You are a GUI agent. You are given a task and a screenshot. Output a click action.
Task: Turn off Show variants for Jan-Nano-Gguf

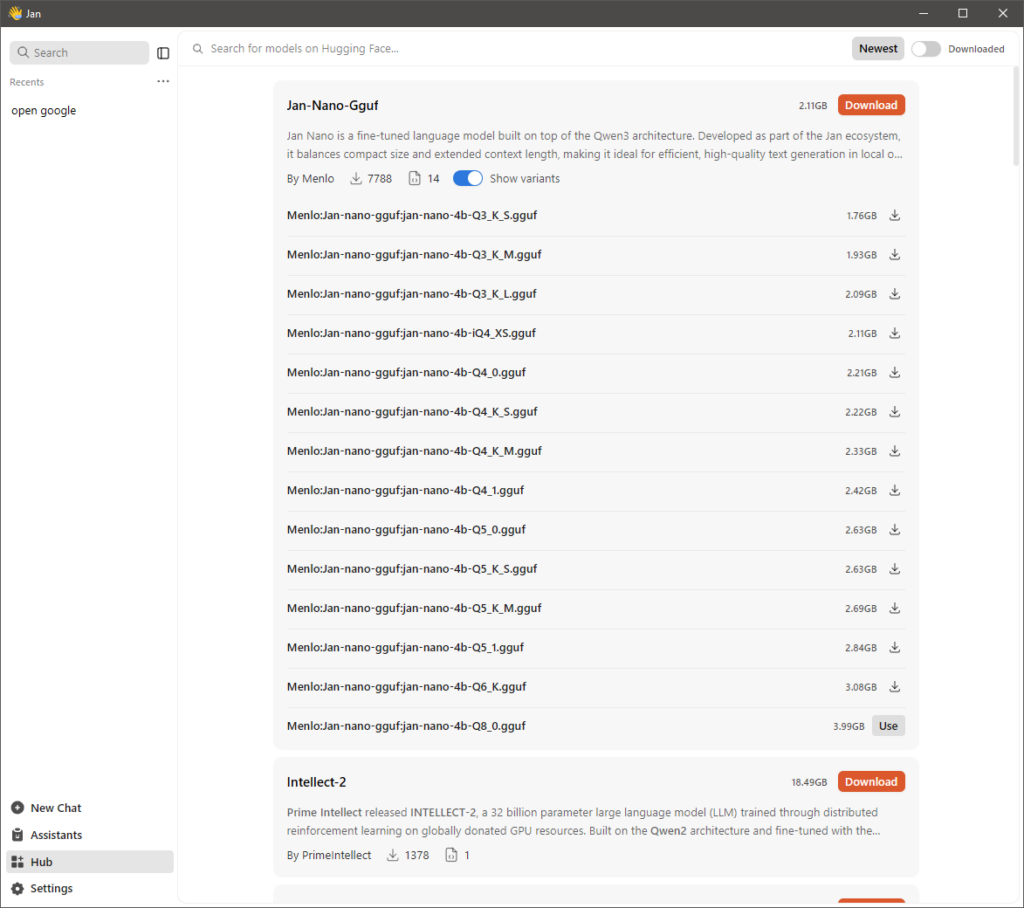[x=468, y=178]
